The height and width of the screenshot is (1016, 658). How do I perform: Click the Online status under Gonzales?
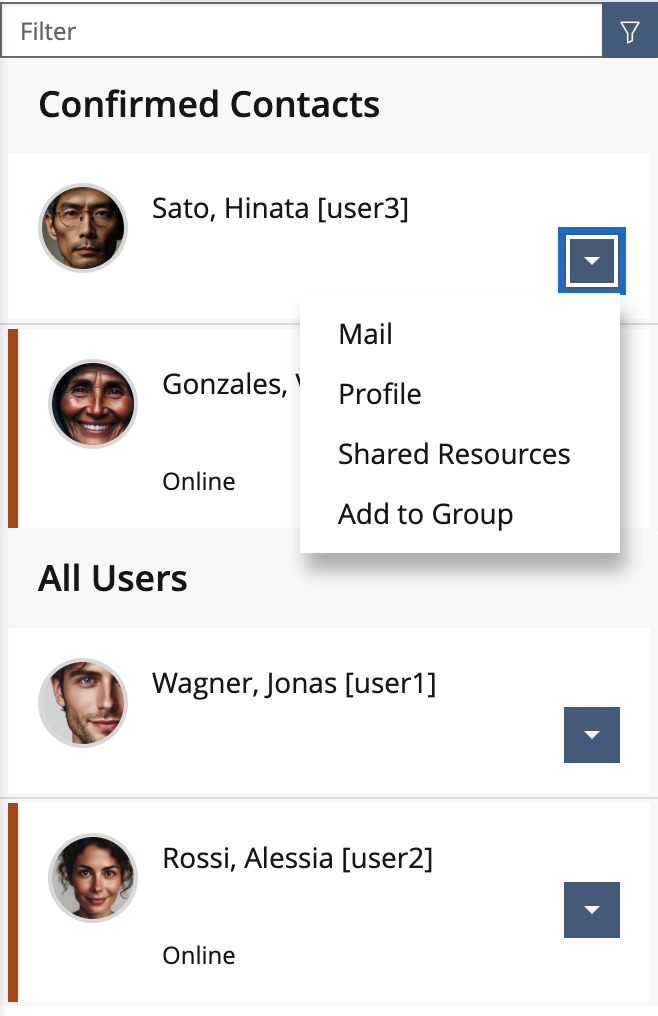[199, 482]
